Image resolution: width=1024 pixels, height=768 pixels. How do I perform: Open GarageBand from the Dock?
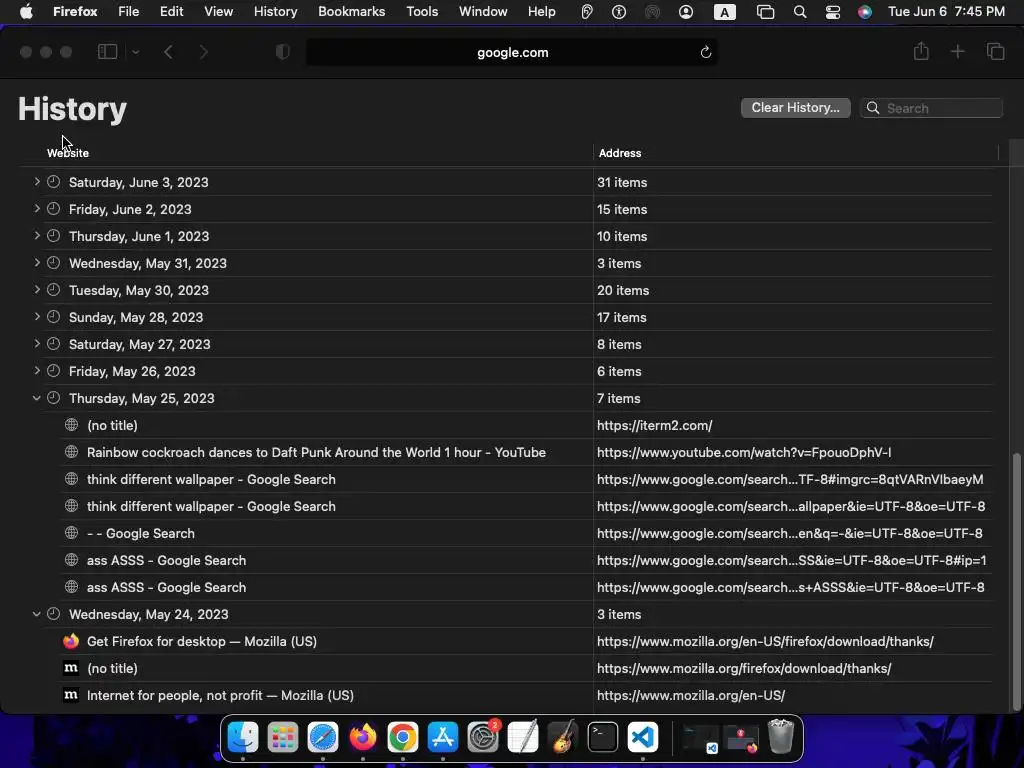(563, 738)
